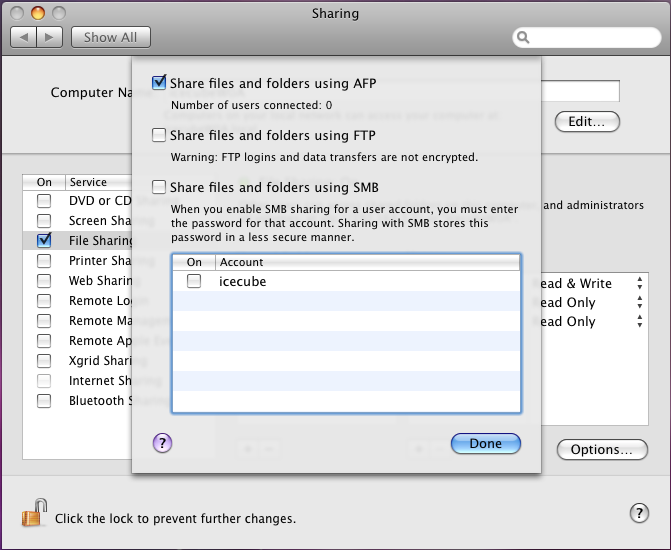671x550 pixels.
Task: Select Web Sharing in service list
Action: point(78,281)
